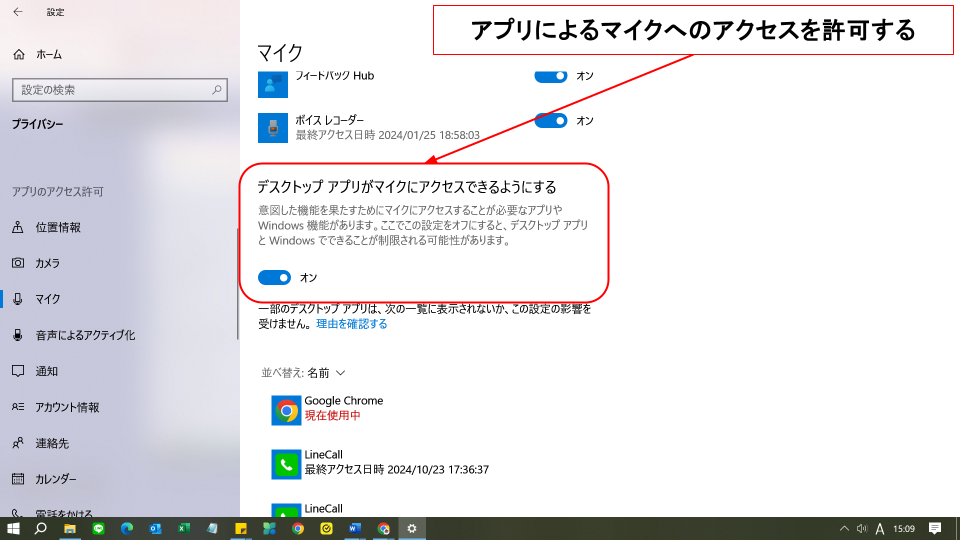The width and height of the screenshot is (960, 540).
Task: Turn off desktop app microphone access toggle
Action: coord(274,277)
